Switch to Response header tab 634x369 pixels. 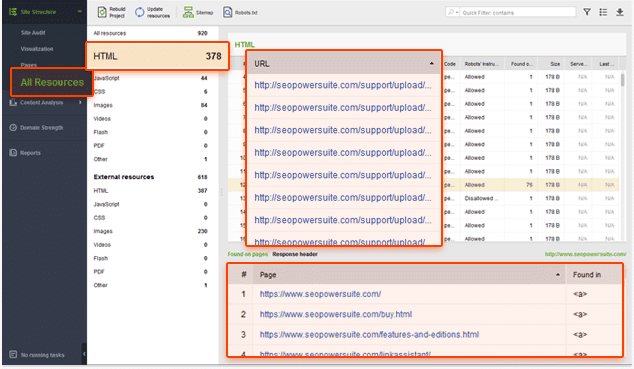click(x=295, y=254)
